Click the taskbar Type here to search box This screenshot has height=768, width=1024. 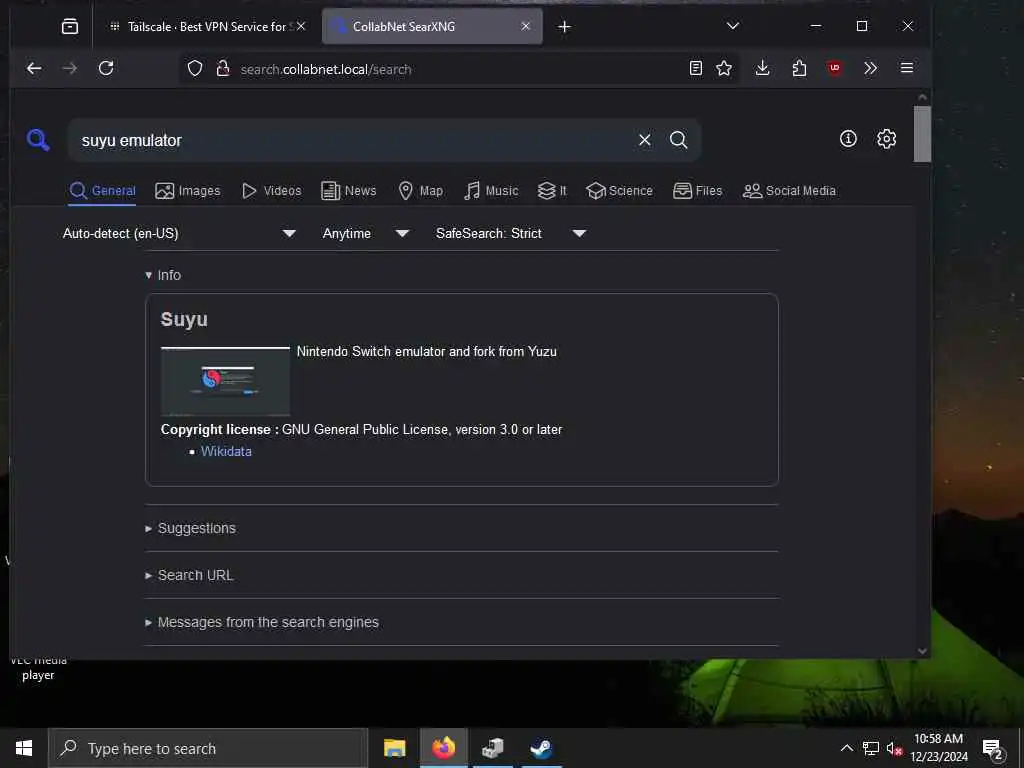coord(208,748)
